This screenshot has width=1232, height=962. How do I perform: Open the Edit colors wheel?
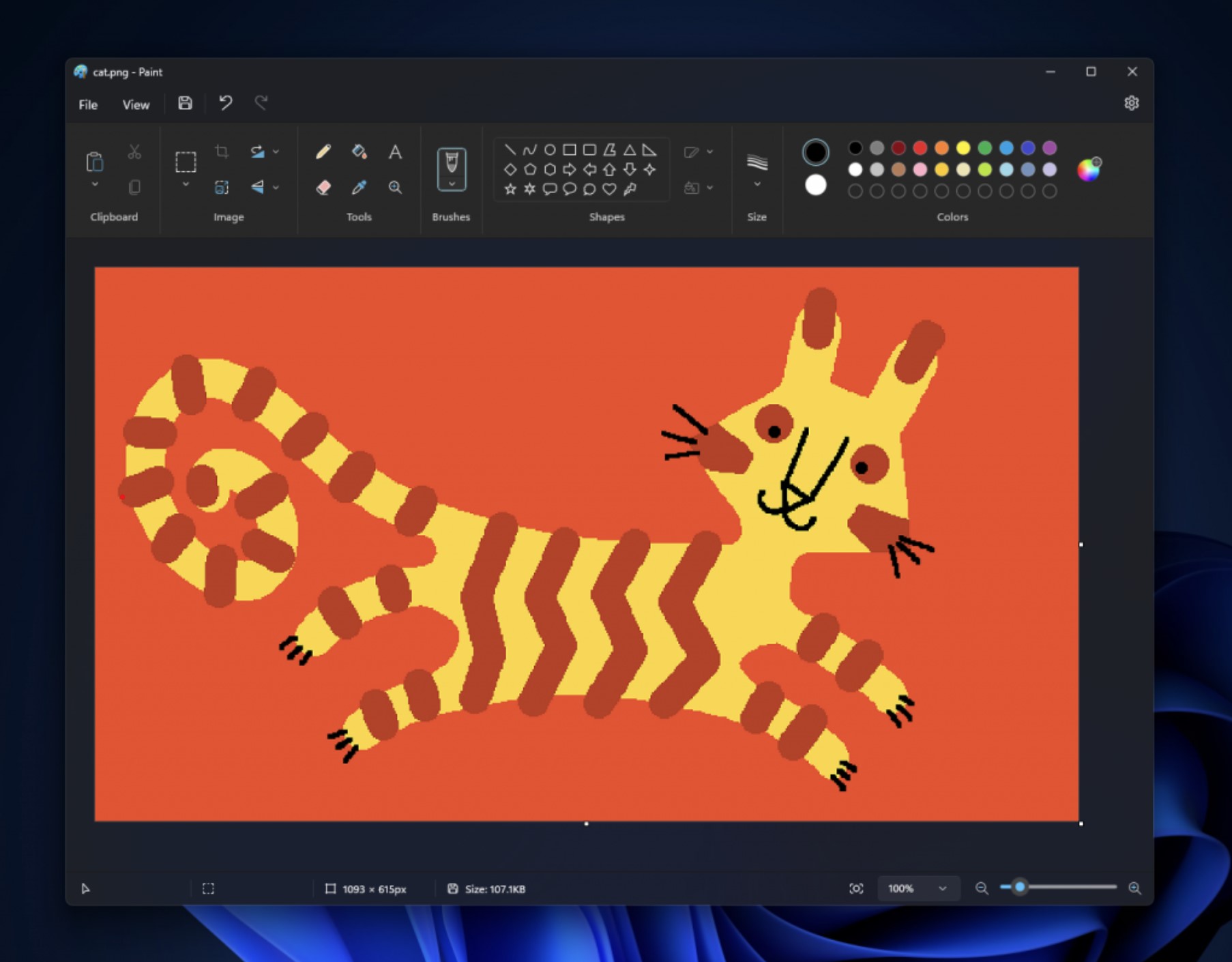[1089, 169]
